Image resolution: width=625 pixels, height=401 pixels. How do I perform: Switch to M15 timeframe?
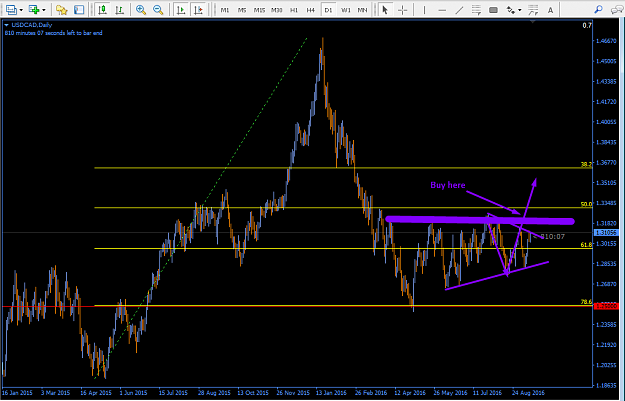pos(259,10)
